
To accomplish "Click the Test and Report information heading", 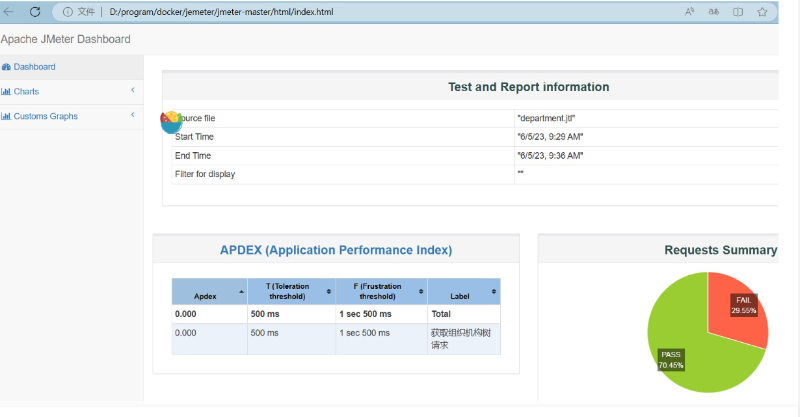I will tap(529, 87).
